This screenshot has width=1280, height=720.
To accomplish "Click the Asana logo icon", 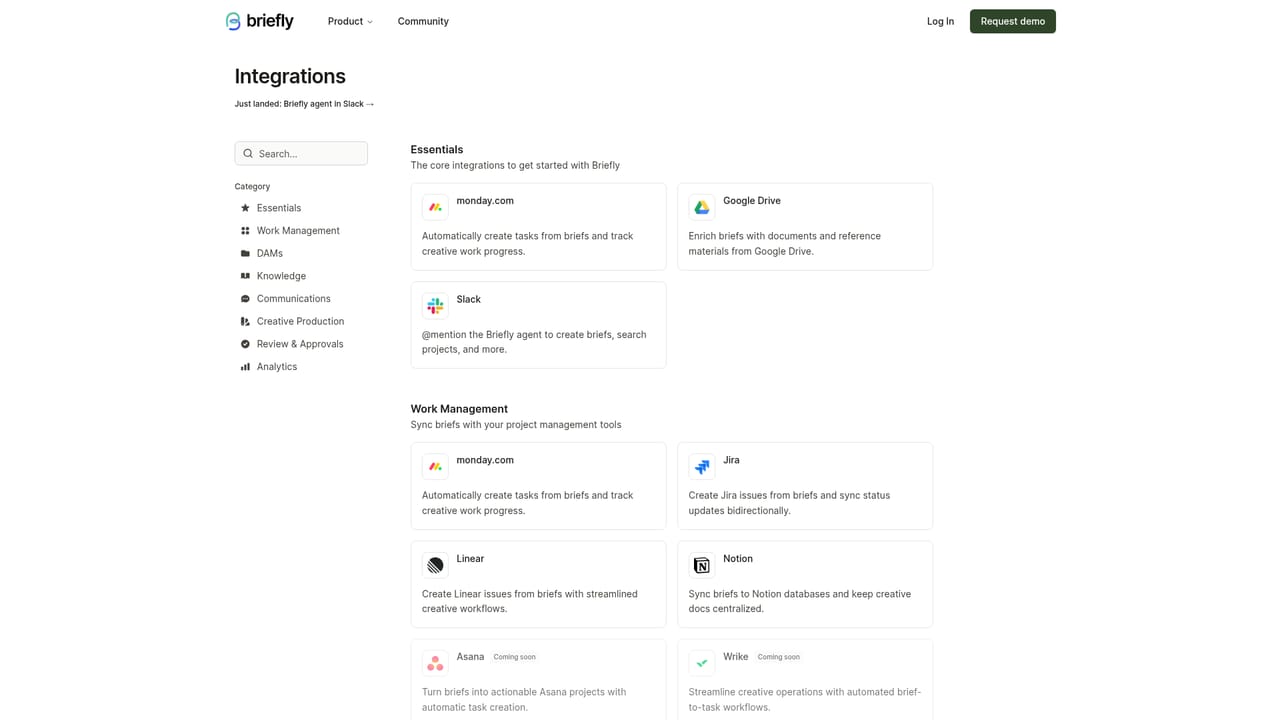I will 435,663.
